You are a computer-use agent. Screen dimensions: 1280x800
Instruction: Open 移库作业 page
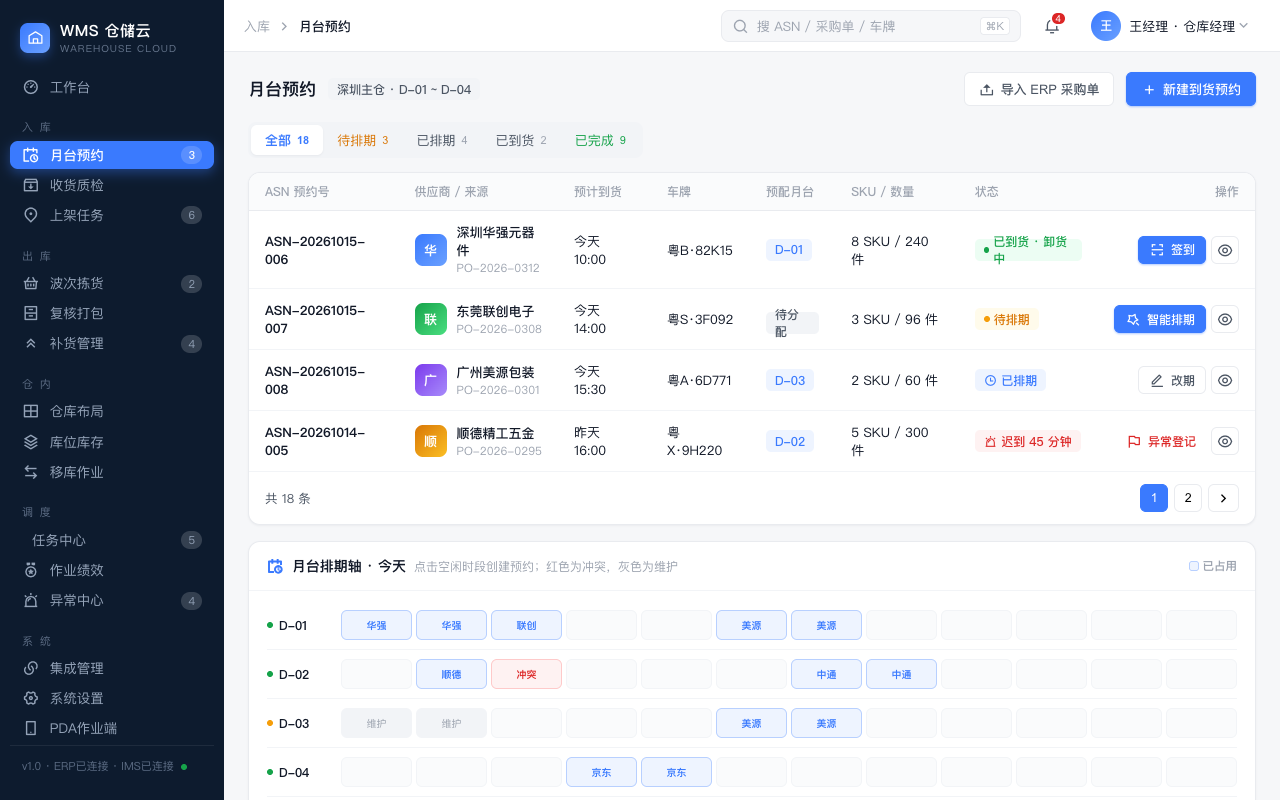112,471
